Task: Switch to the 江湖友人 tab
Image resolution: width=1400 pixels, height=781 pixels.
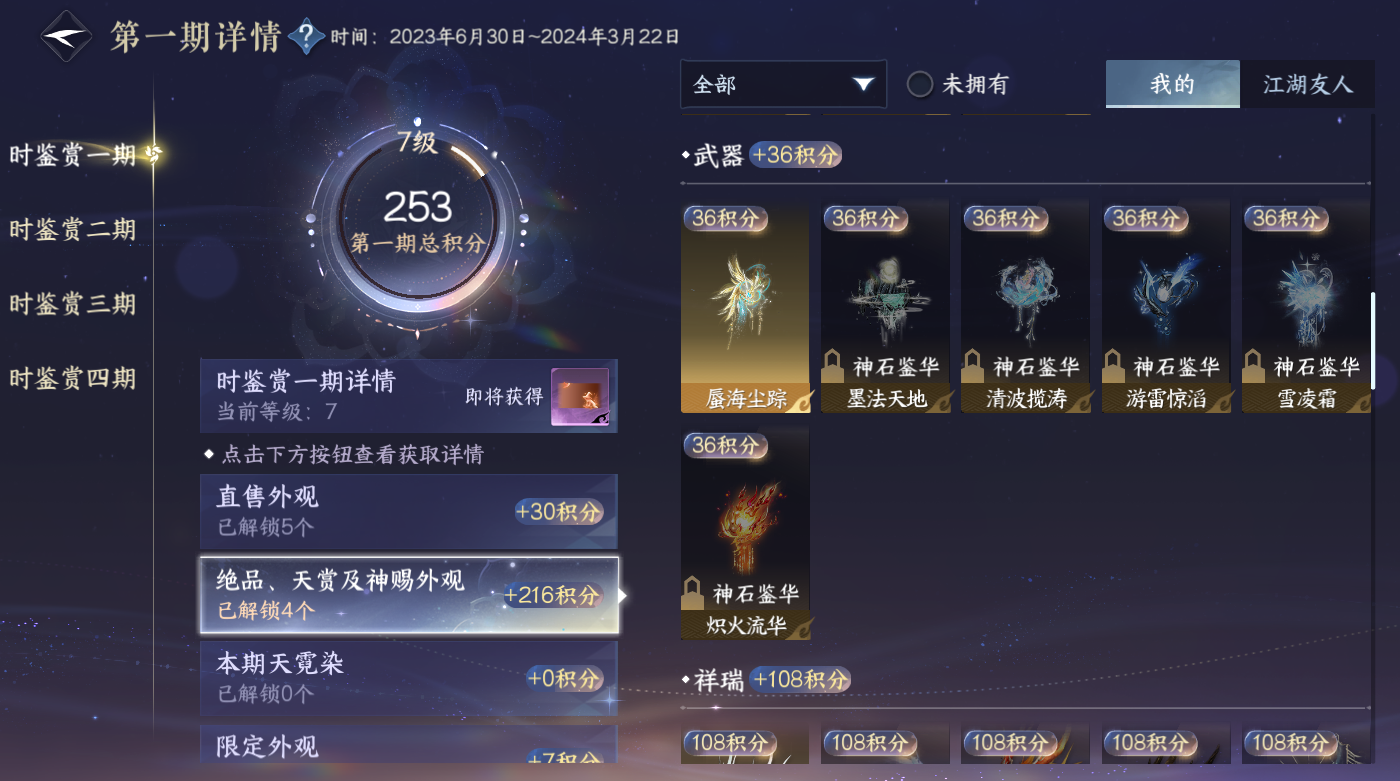Action: pyautogui.click(x=1307, y=84)
